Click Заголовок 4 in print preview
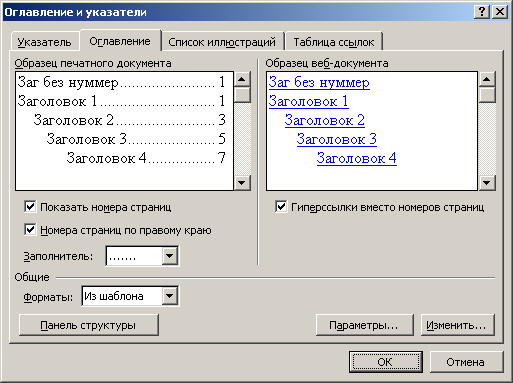Image resolution: width=513 pixels, height=383 pixels. coord(107,158)
